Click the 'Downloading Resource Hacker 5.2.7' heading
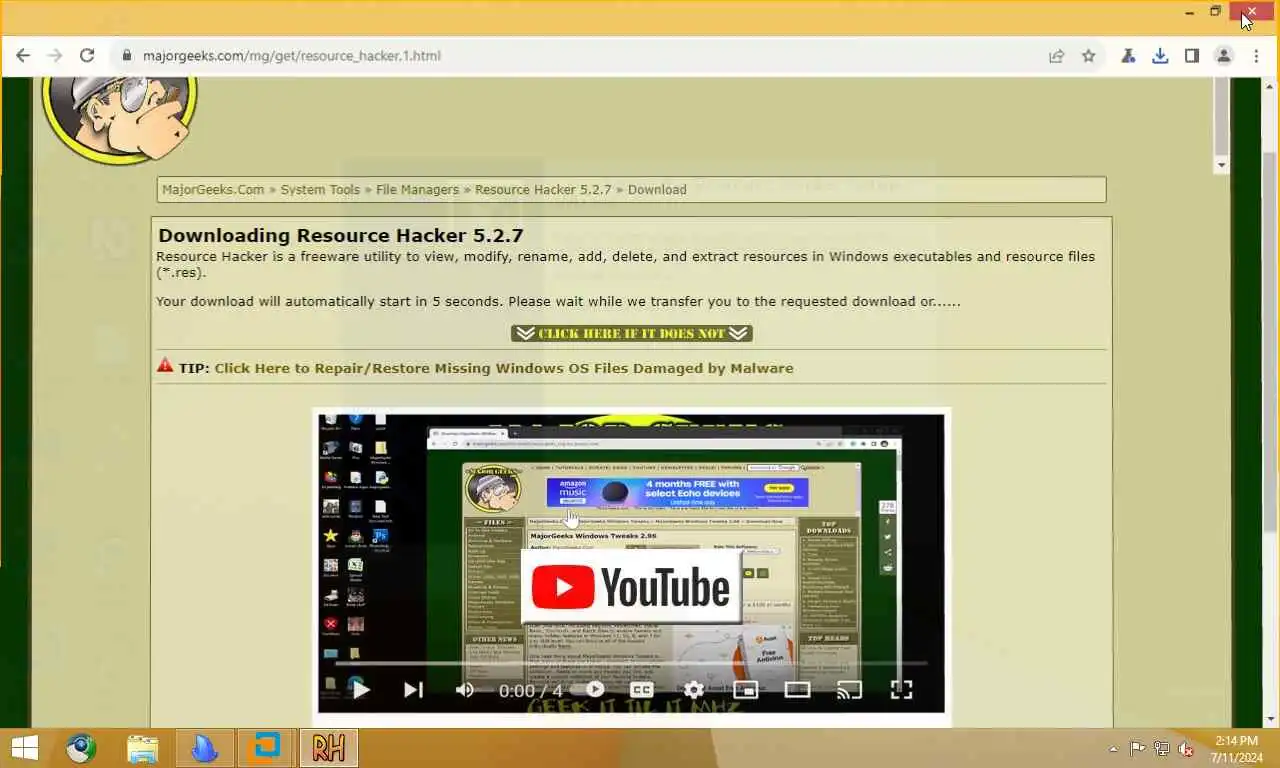The image size is (1280, 768). 341,236
